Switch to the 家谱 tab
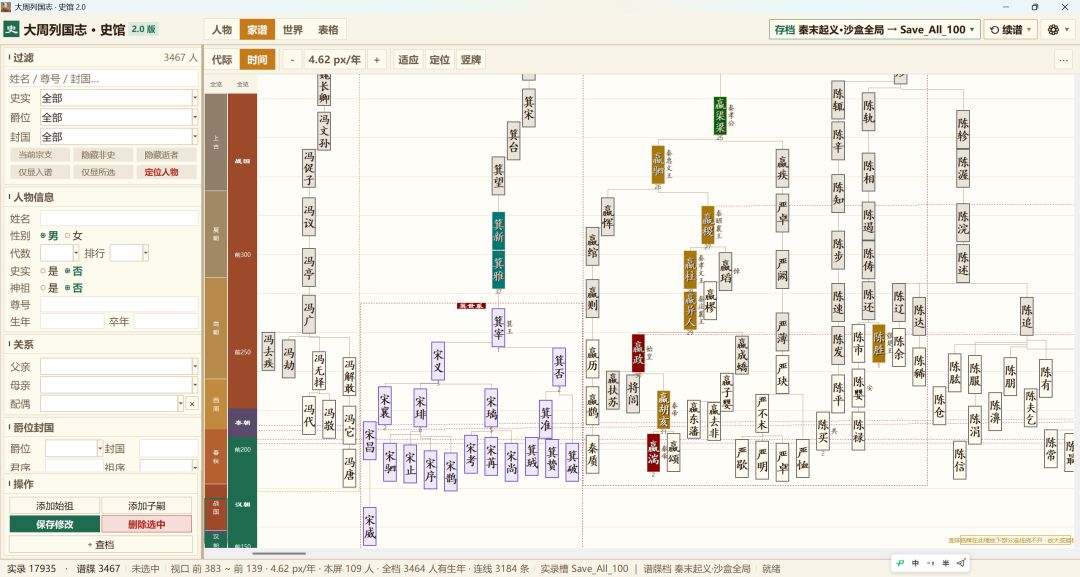Screen dimensions: 1080x577 pos(257,30)
